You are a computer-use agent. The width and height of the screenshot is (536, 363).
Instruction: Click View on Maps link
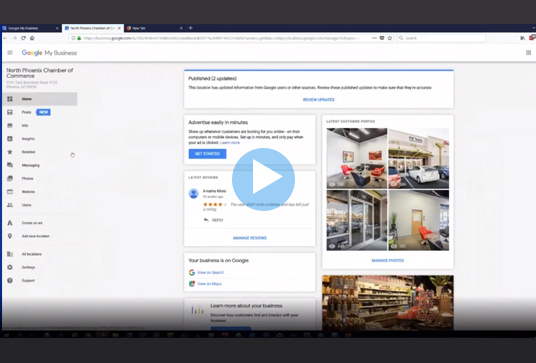point(209,284)
